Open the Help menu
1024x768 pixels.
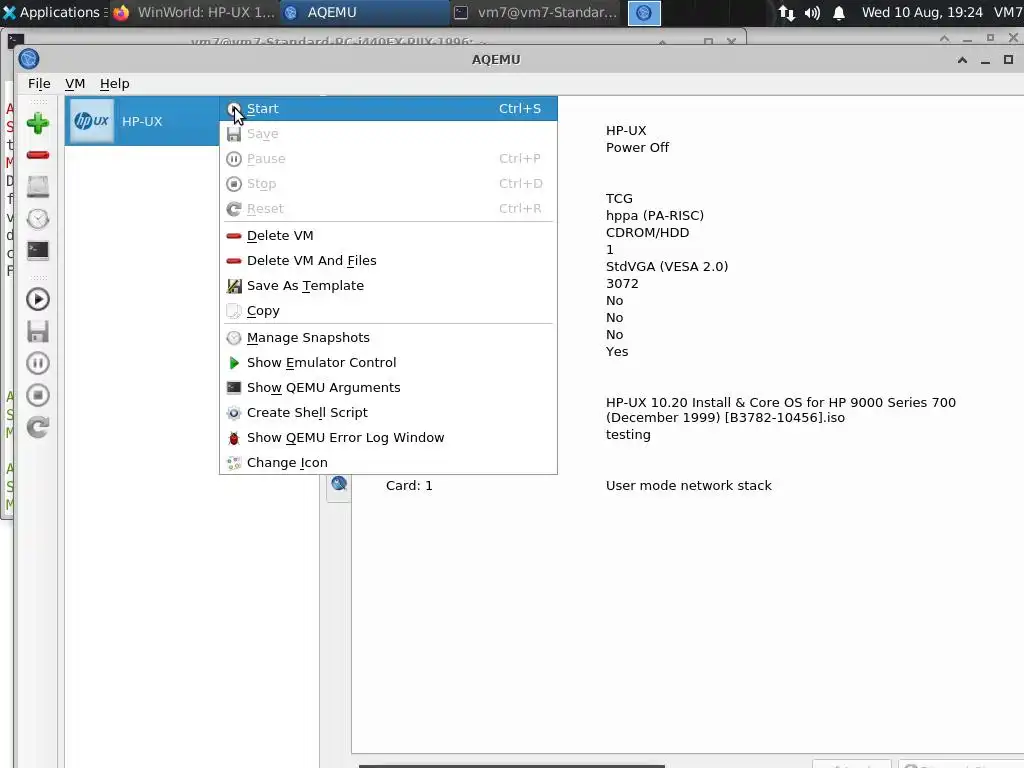(x=114, y=84)
